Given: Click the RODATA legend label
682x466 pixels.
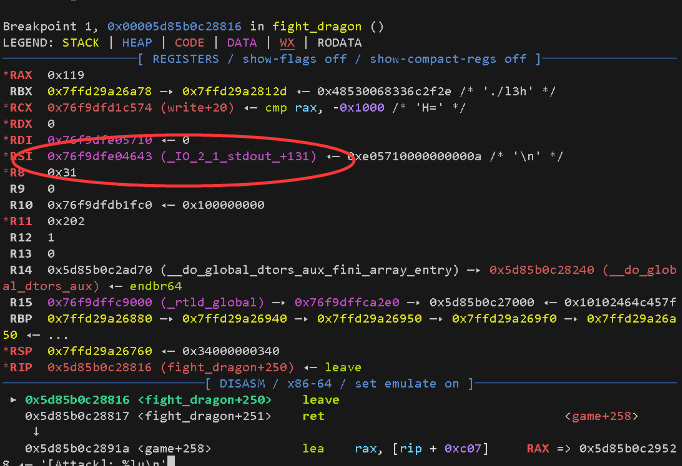Looking at the screenshot, I should pyautogui.click(x=339, y=43).
